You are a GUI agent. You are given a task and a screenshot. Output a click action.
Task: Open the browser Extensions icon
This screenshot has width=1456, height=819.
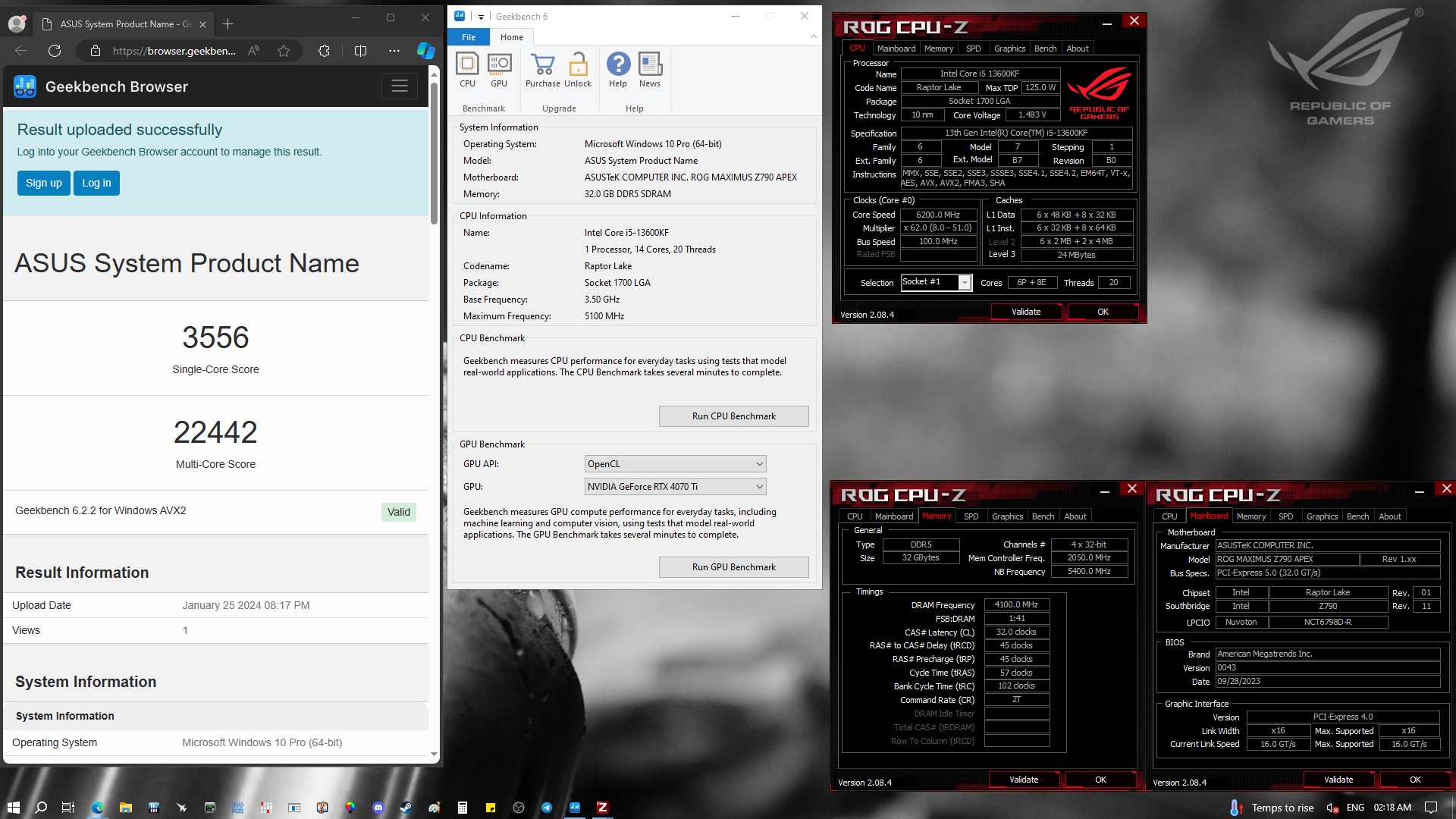point(324,51)
